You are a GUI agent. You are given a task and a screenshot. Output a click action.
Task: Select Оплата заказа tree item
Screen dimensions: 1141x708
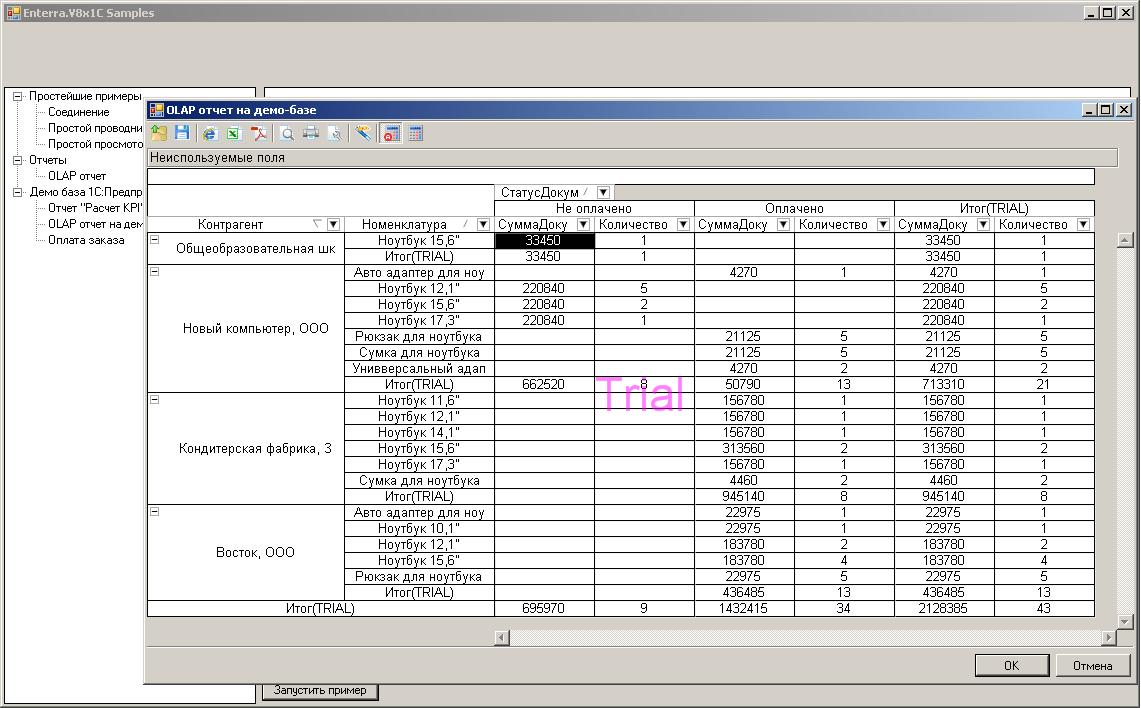point(86,240)
